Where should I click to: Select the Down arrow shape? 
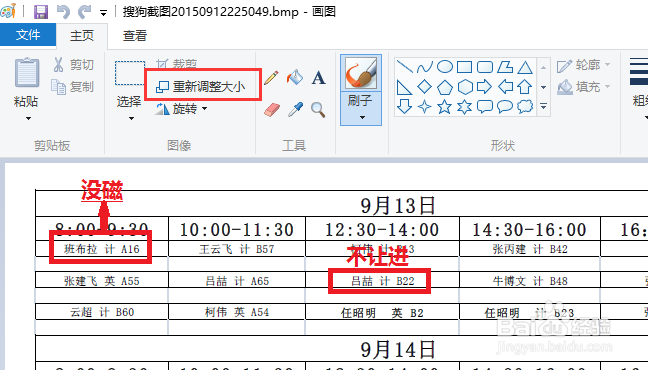pyautogui.click(x=404, y=107)
